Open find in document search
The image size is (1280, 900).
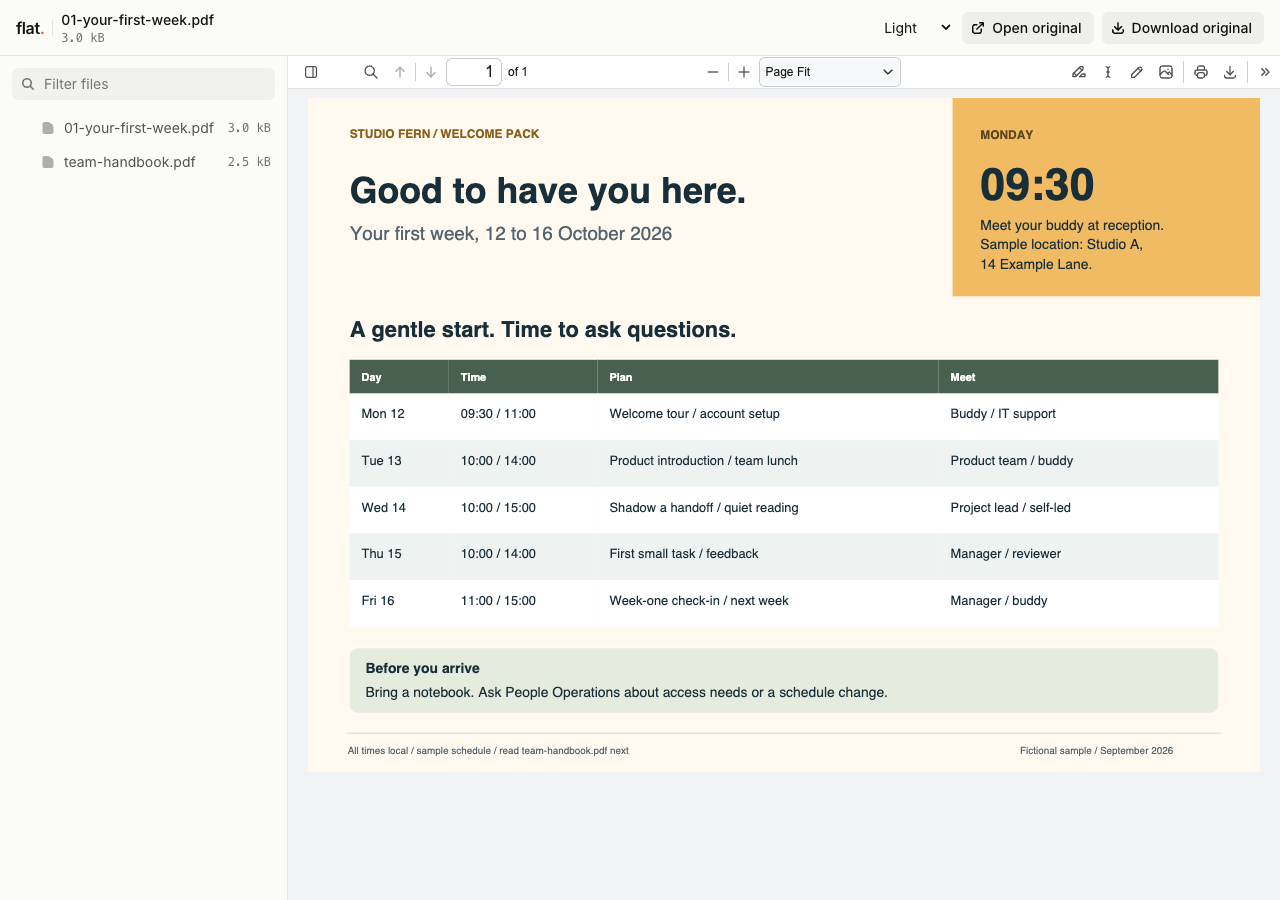pyautogui.click(x=371, y=72)
